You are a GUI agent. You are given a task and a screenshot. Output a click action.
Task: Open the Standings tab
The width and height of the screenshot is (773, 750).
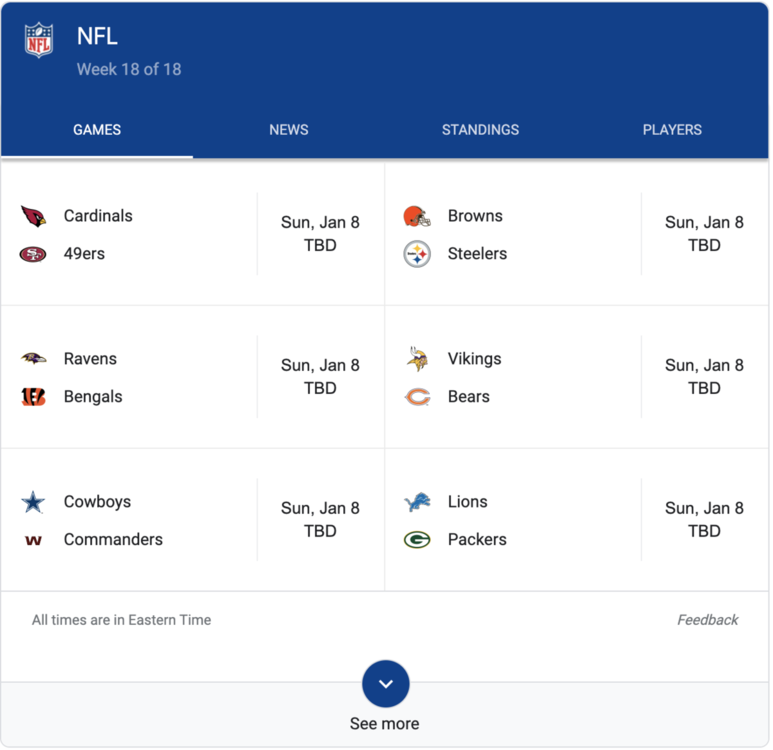point(481,130)
